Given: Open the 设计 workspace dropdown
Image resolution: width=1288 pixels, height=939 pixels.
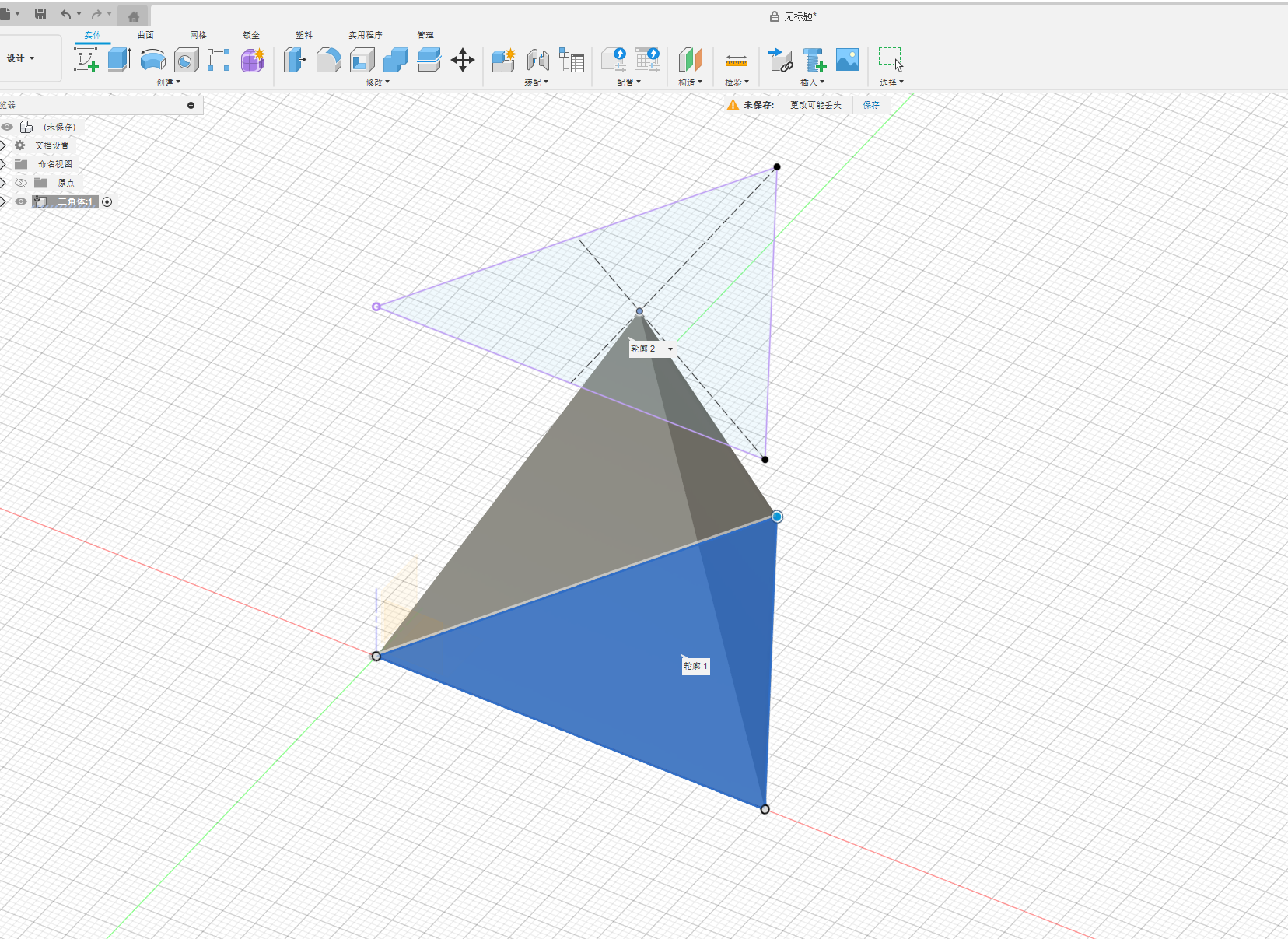Looking at the screenshot, I should pyautogui.click(x=21, y=58).
